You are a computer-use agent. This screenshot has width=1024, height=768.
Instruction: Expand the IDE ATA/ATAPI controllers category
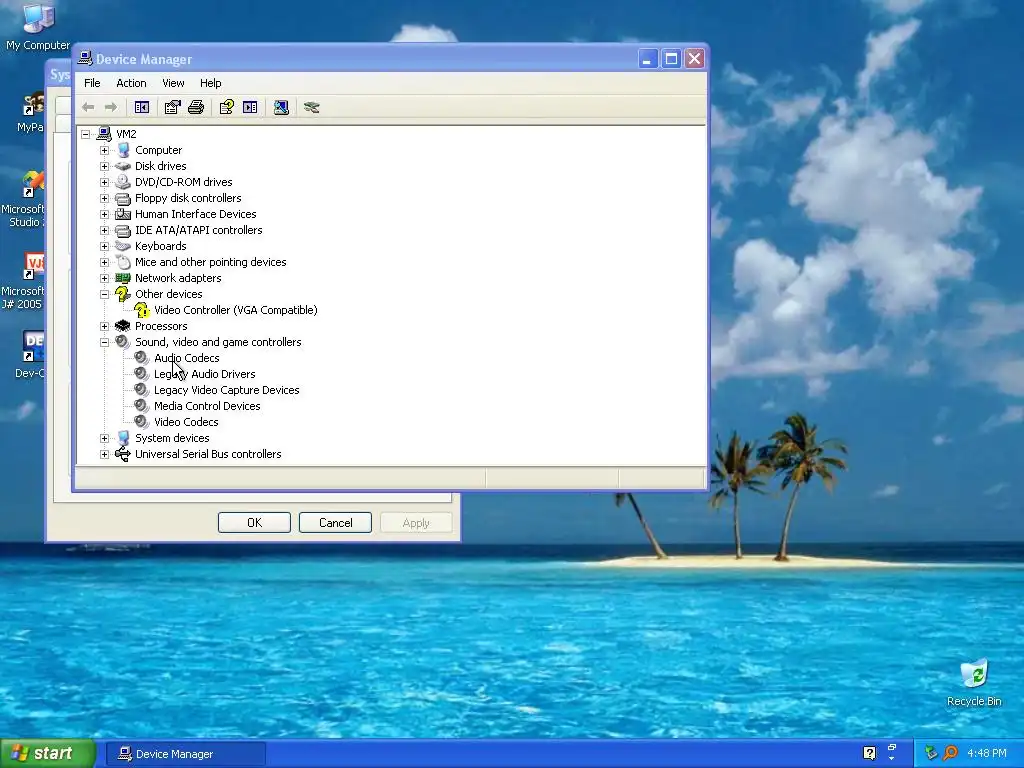pyautogui.click(x=104, y=230)
